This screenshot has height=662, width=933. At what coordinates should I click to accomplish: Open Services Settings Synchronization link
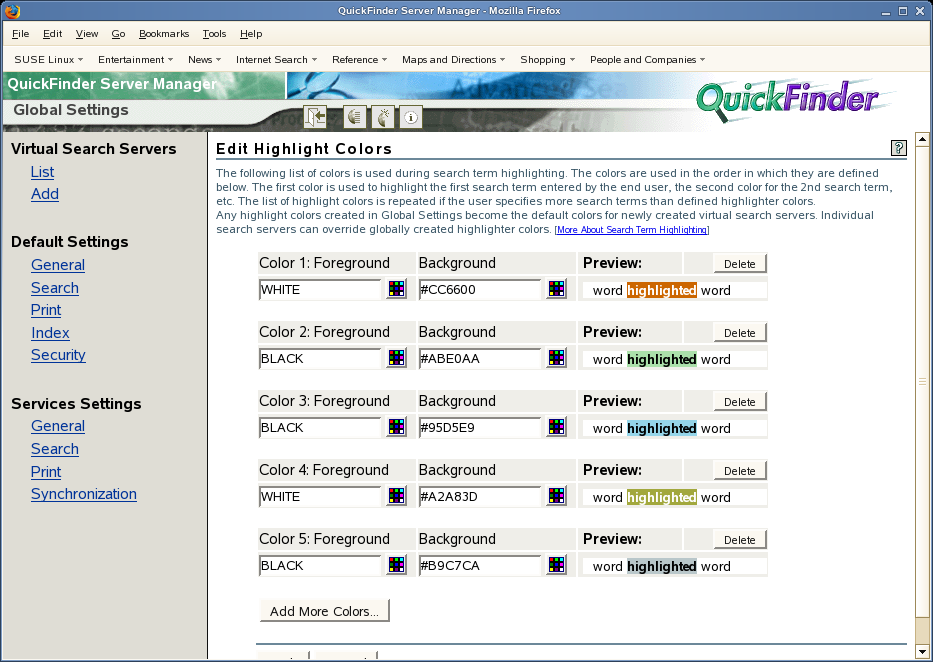click(84, 494)
